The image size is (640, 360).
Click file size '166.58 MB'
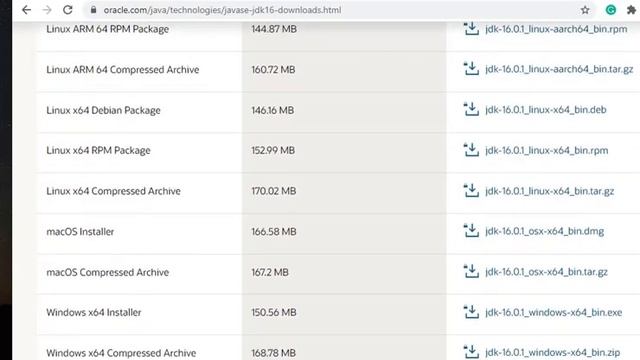[273, 231]
